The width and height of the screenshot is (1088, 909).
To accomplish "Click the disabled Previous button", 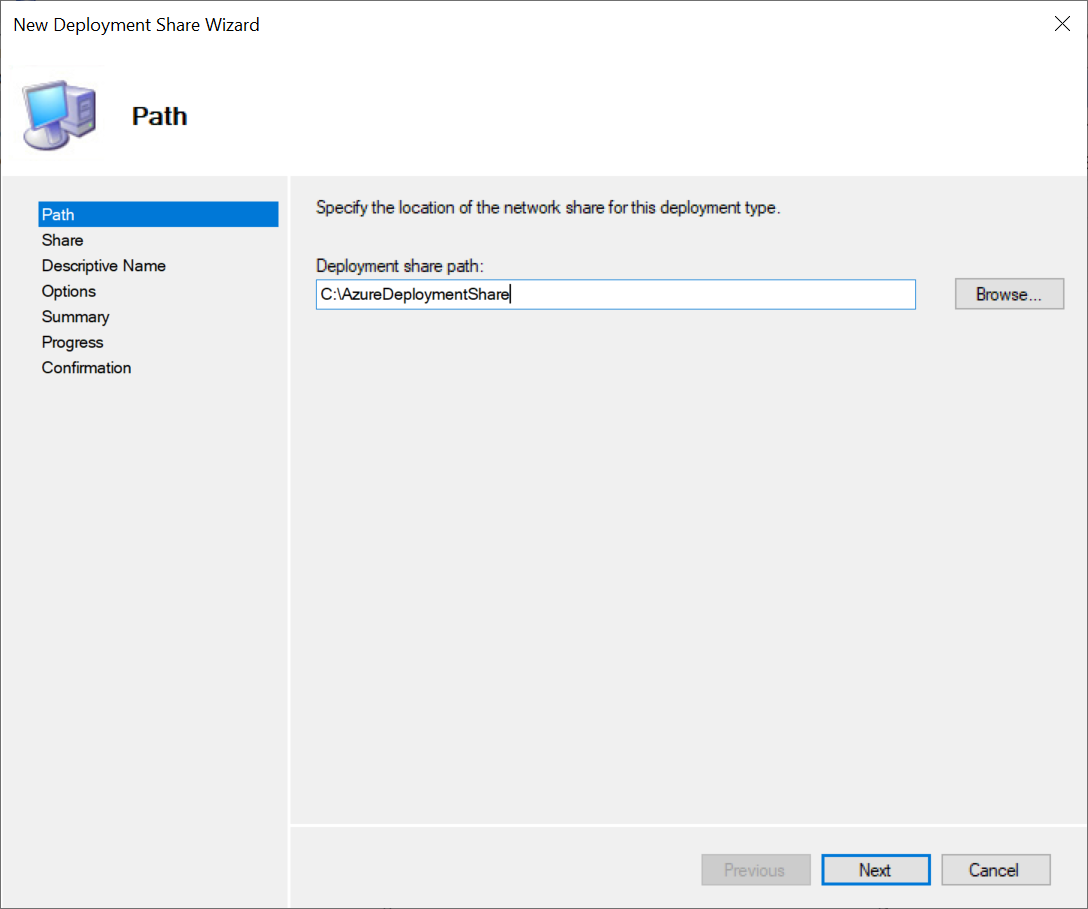I will click(756, 870).
